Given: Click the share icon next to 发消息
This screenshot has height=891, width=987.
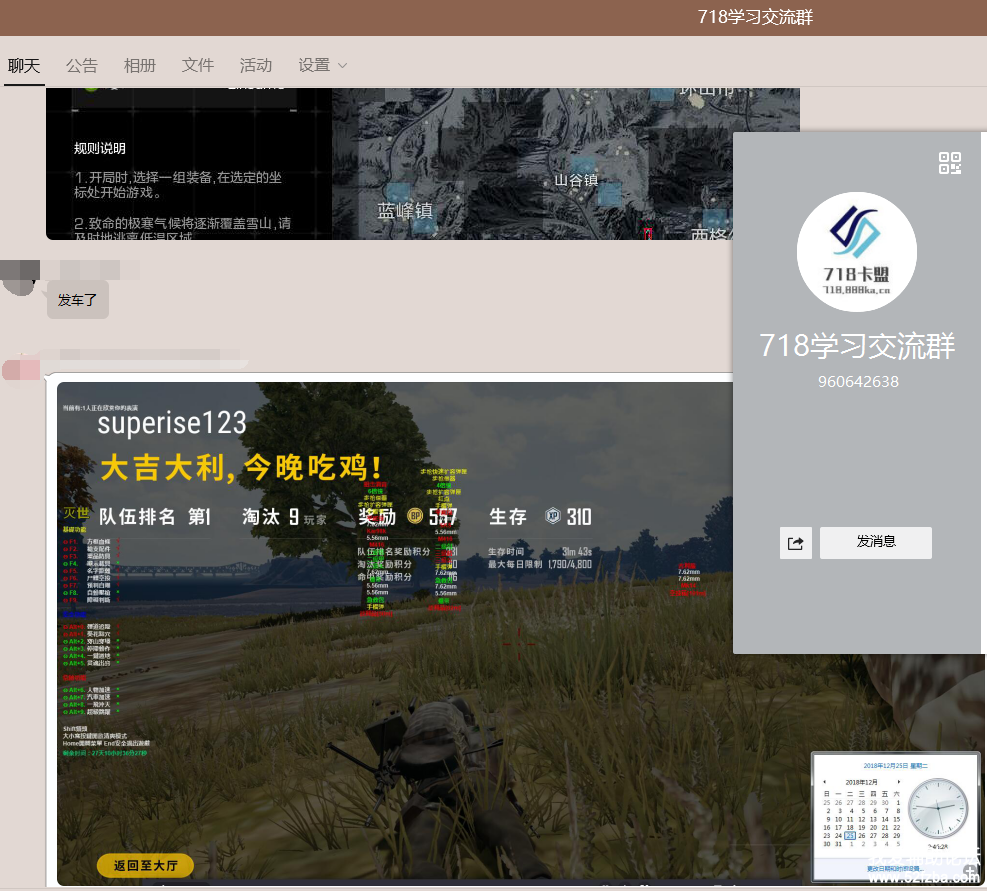Looking at the screenshot, I should [796, 543].
